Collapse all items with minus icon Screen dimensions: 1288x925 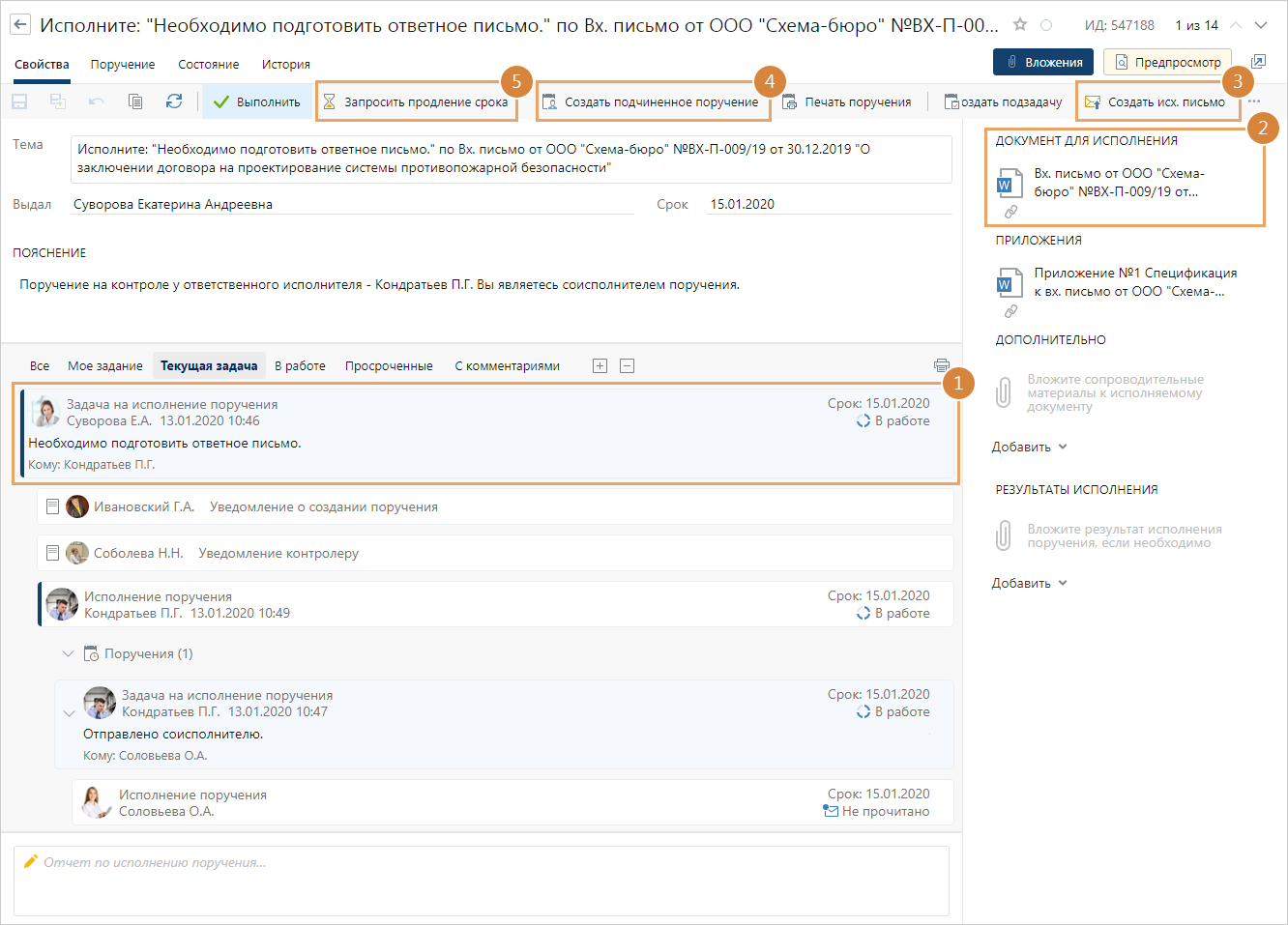(x=627, y=365)
